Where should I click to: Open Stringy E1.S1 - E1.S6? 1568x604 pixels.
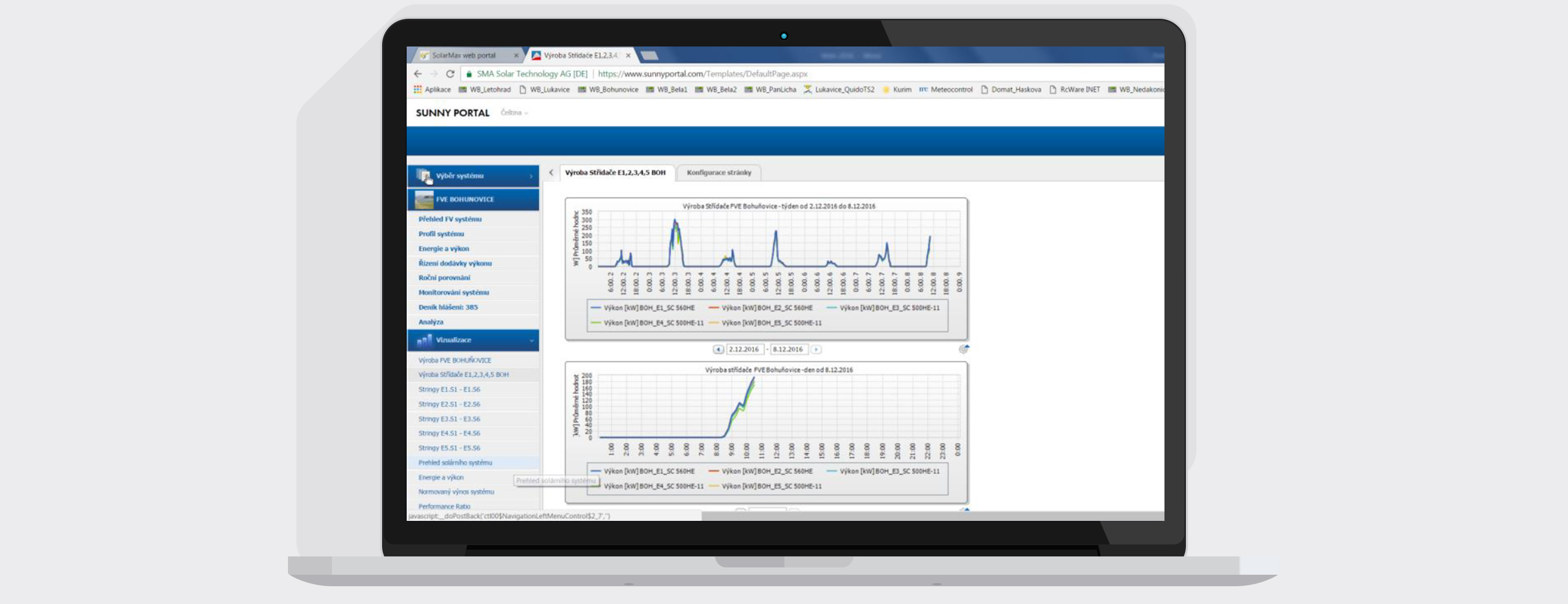449,389
